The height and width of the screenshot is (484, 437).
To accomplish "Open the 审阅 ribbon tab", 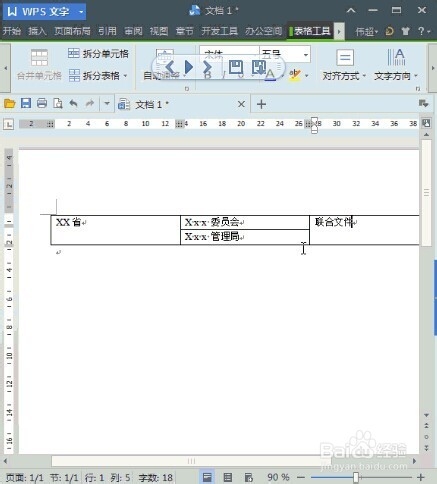I will point(133,31).
